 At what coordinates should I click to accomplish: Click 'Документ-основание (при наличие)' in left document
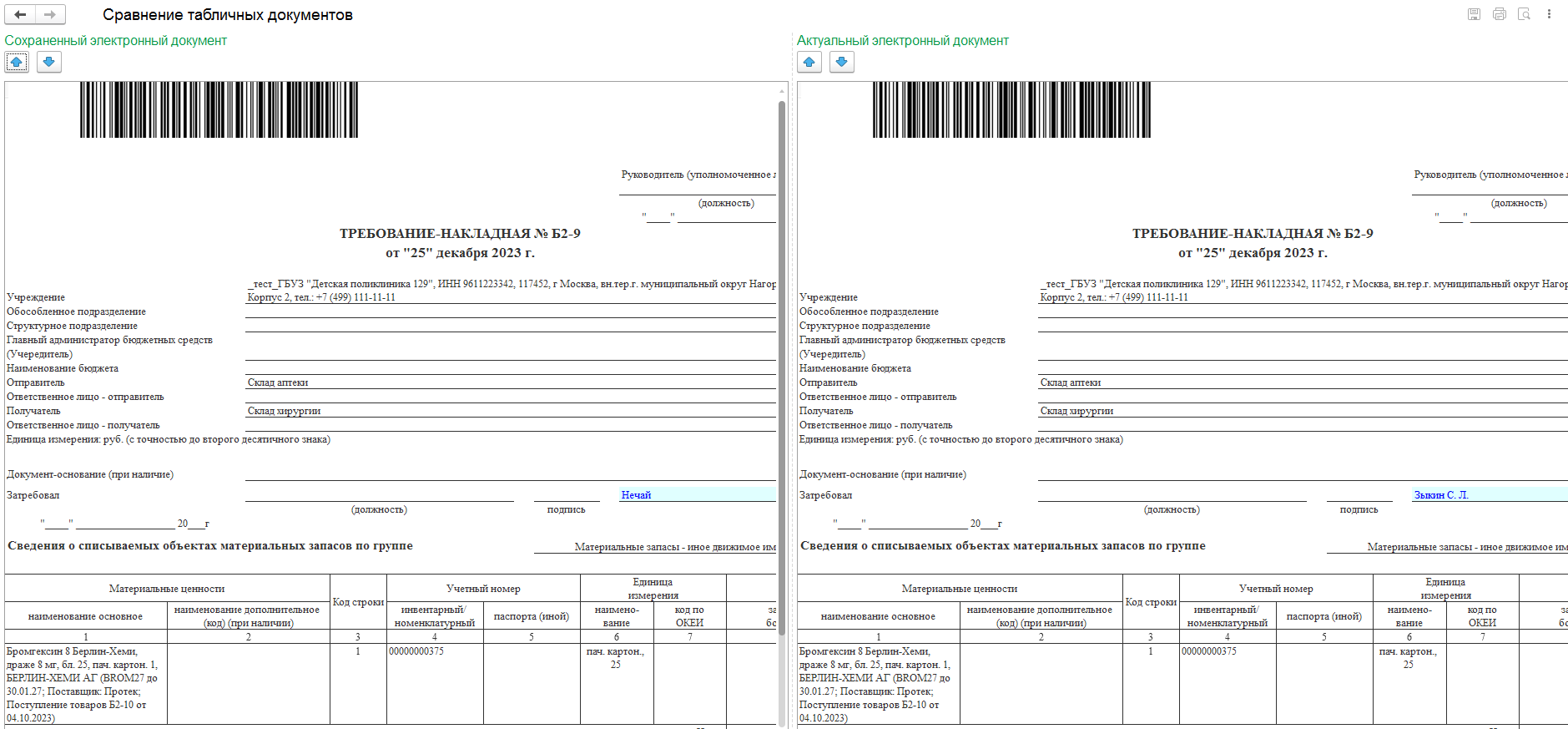(90, 474)
